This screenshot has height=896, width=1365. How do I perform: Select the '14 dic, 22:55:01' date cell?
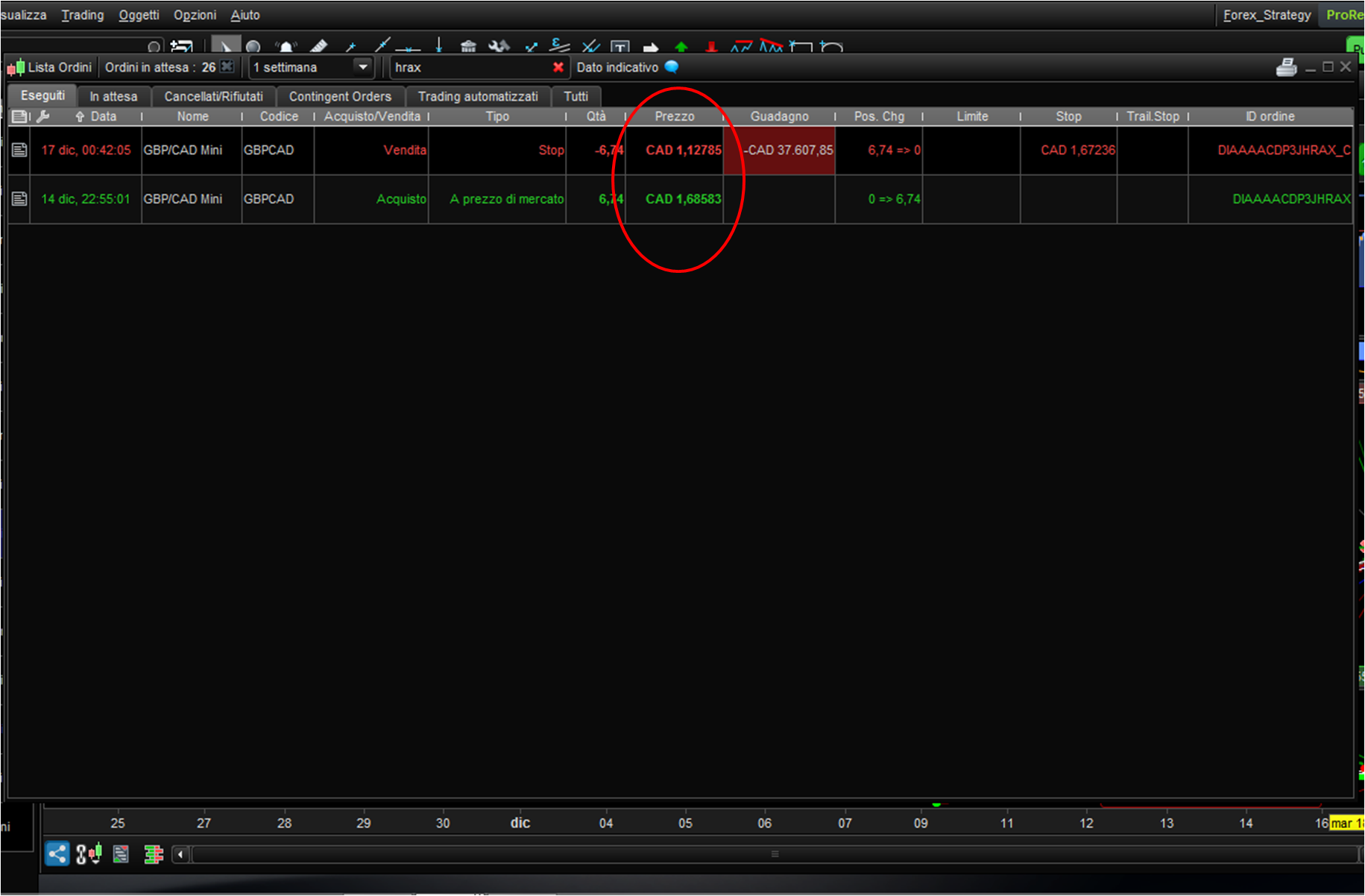[x=86, y=199]
